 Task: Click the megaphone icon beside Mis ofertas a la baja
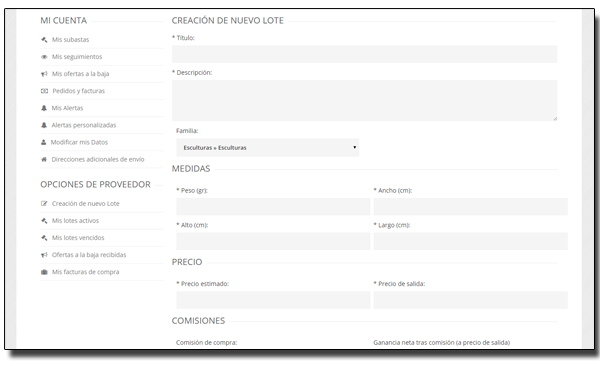(44, 74)
